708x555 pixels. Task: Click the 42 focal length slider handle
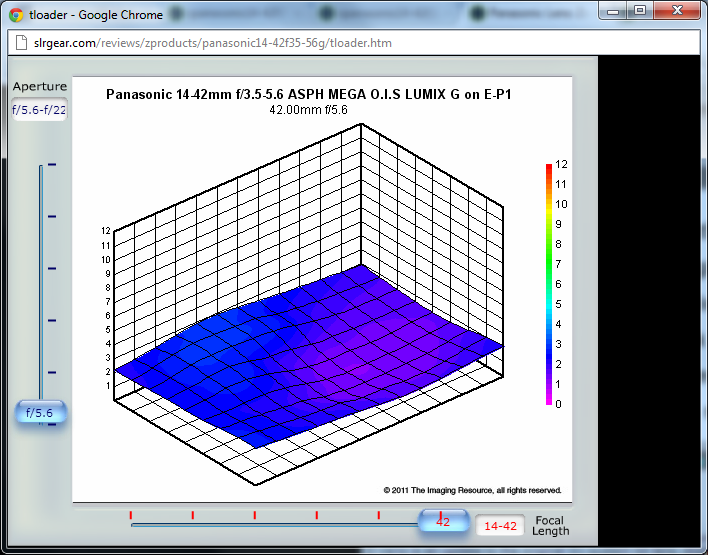coord(443,521)
